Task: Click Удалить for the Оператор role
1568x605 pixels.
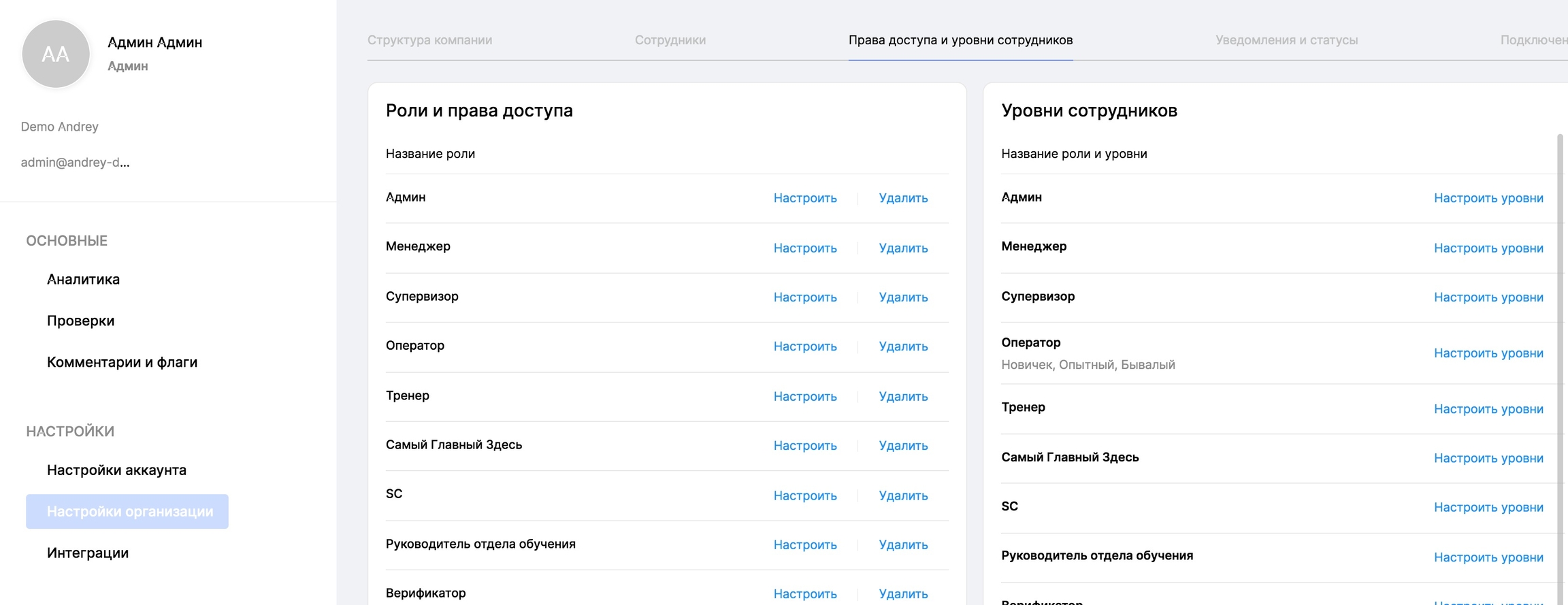Action: coord(902,346)
